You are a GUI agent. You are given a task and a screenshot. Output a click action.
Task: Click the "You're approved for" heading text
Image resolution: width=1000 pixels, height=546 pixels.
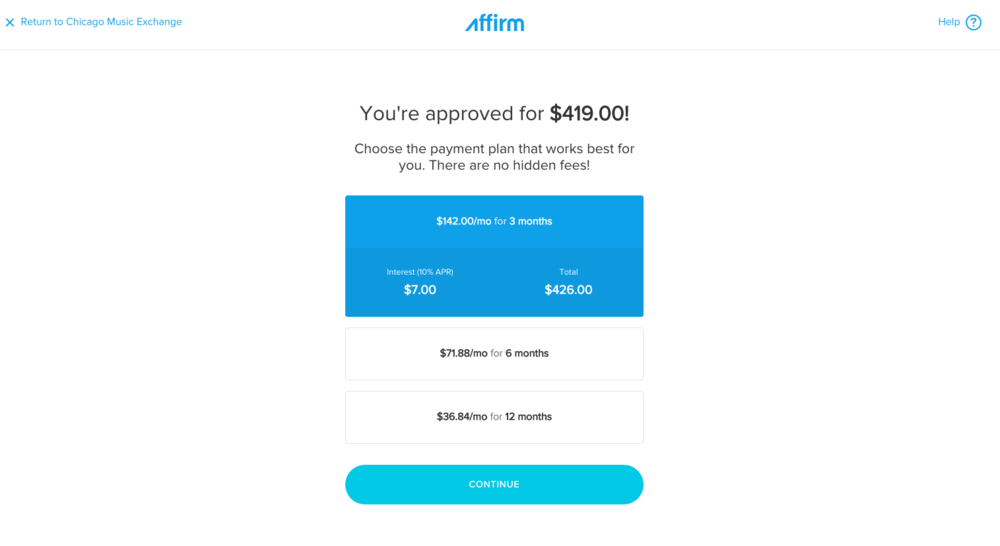[452, 114]
